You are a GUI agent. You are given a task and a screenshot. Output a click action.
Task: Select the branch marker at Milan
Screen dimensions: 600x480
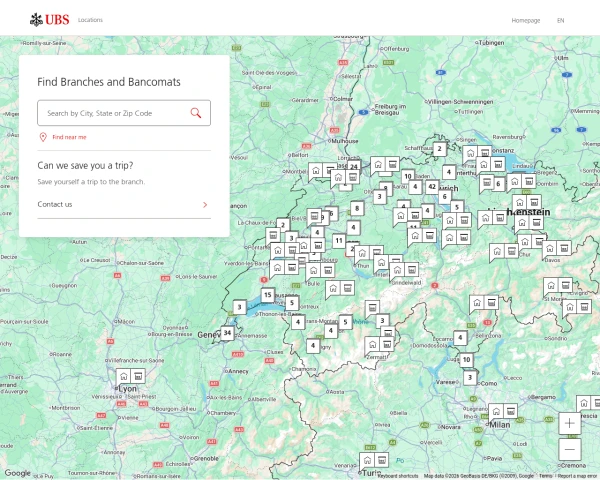pos(503,412)
